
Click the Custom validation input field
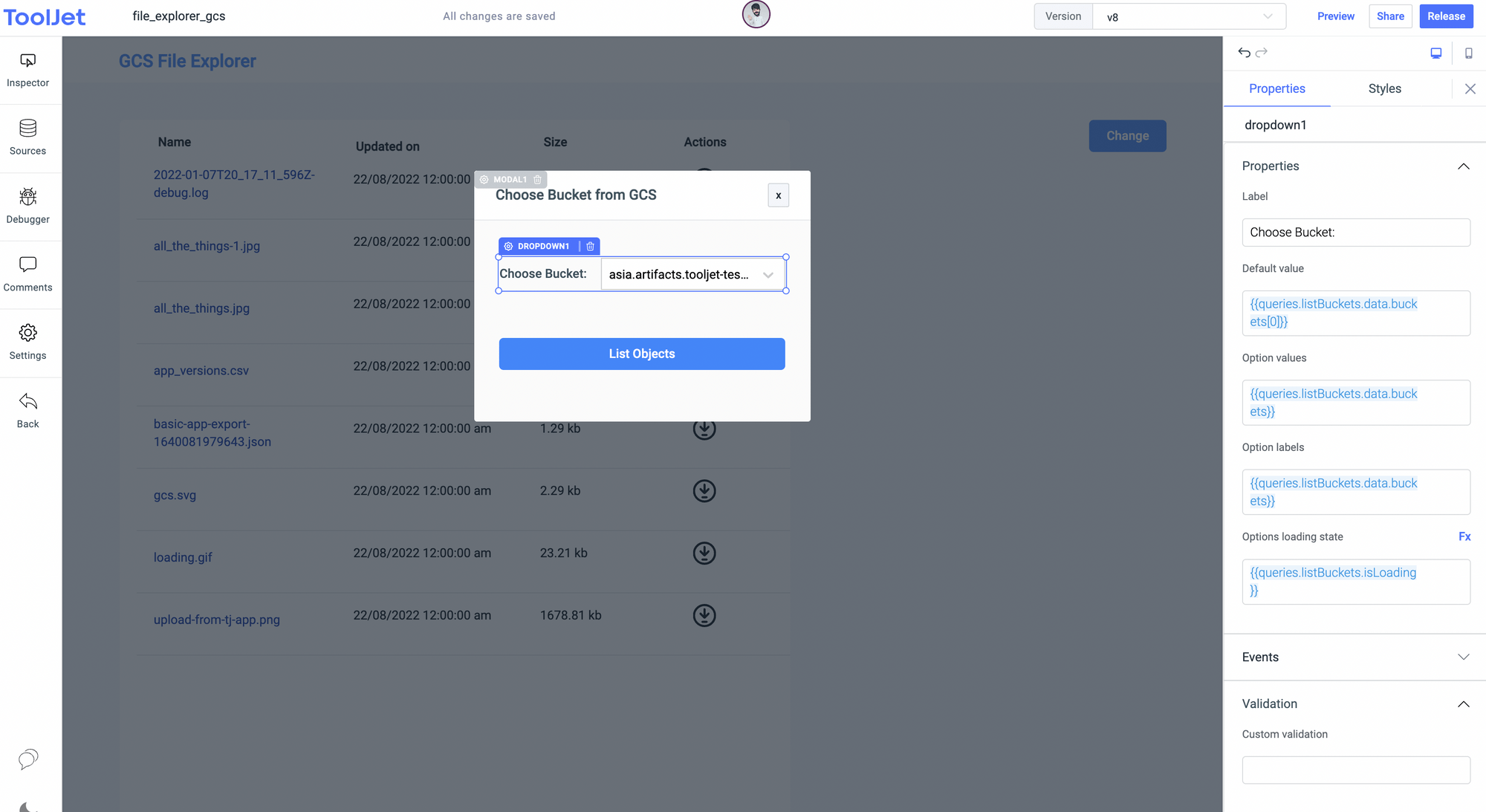pos(1355,770)
